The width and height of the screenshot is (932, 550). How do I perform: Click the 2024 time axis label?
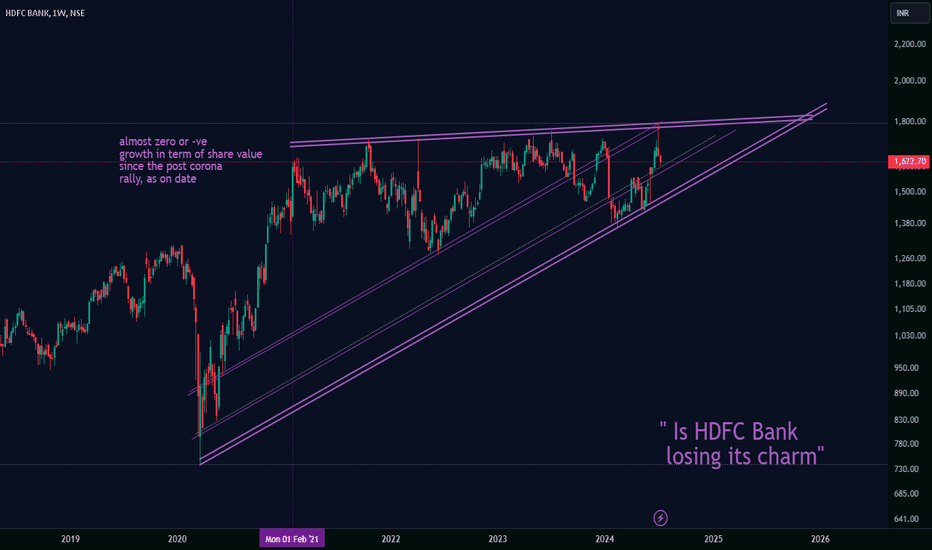[x=604, y=539]
